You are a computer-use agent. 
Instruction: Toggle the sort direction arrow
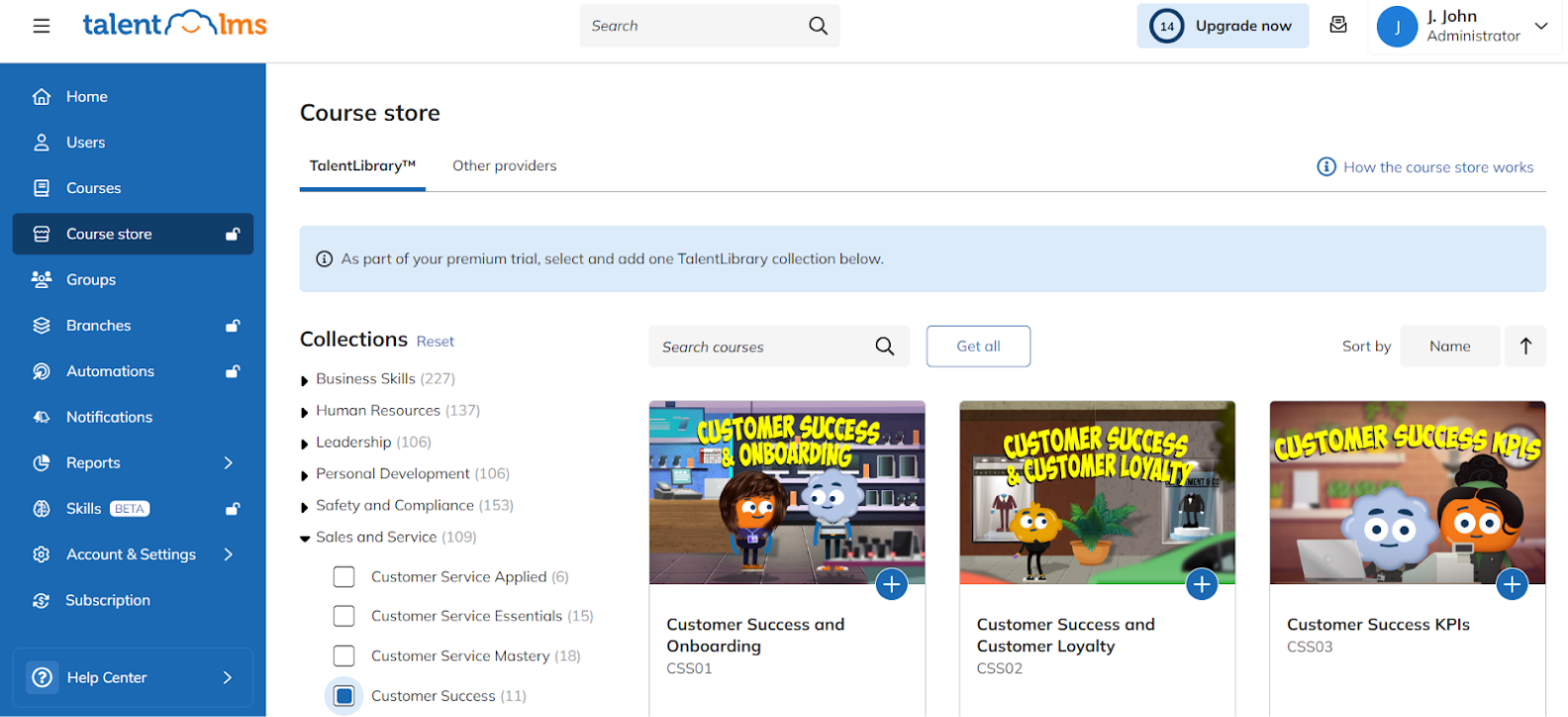pyautogui.click(x=1525, y=346)
